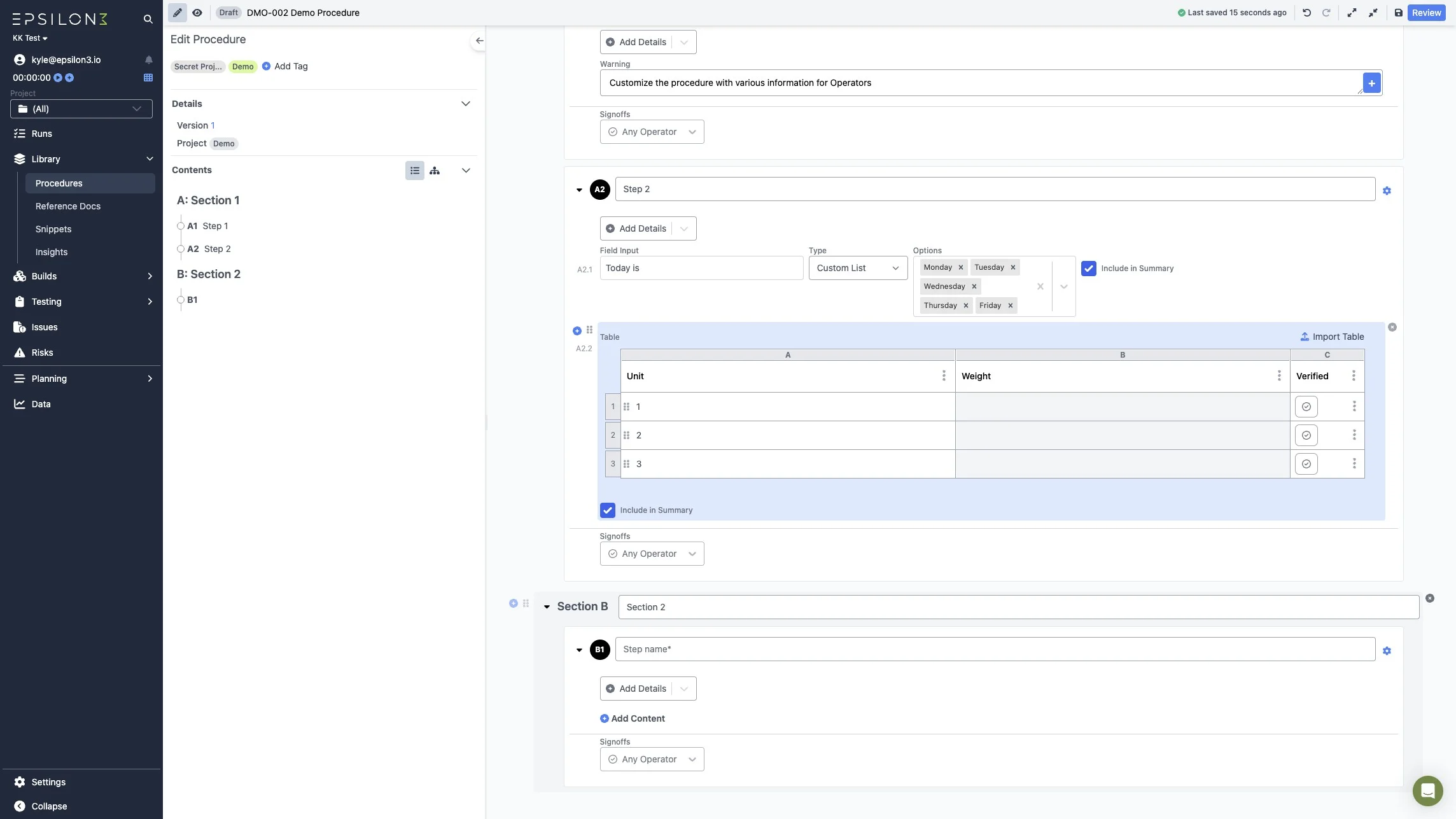Open Snippets in Library
This screenshot has height=819, width=1456.
click(x=53, y=229)
